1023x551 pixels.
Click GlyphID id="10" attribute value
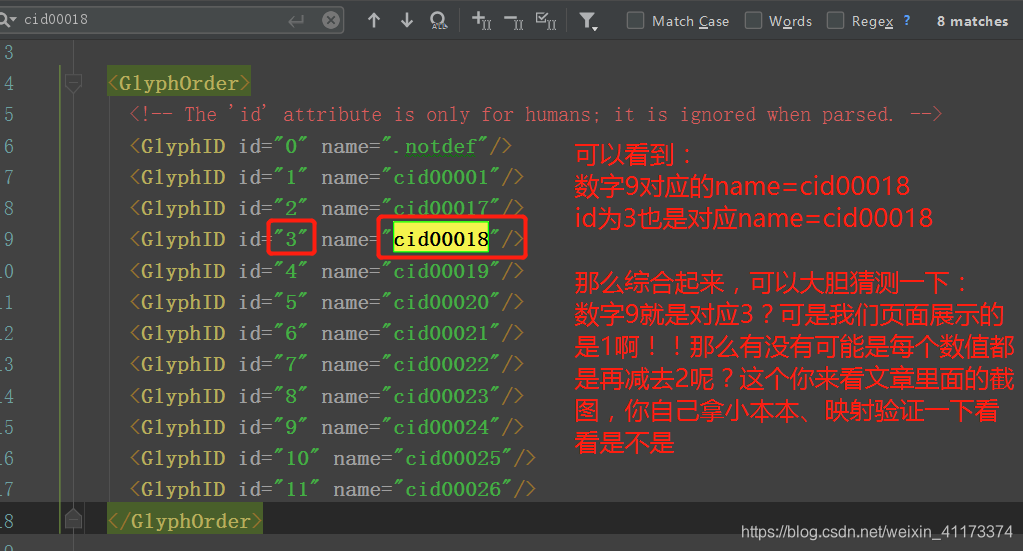[297, 458]
